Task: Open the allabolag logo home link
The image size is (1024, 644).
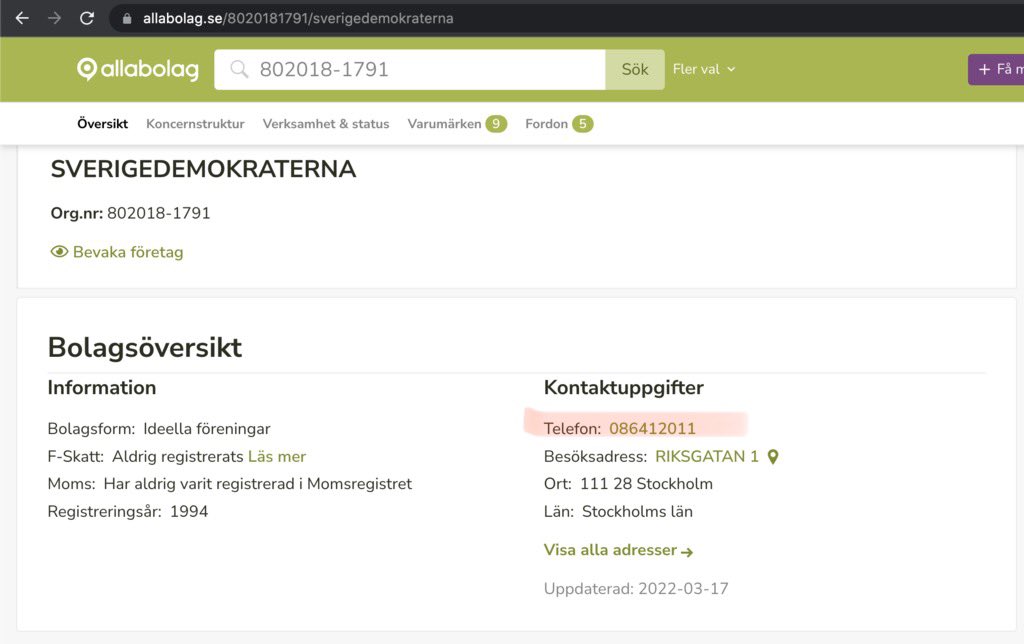Action: [138, 69]
